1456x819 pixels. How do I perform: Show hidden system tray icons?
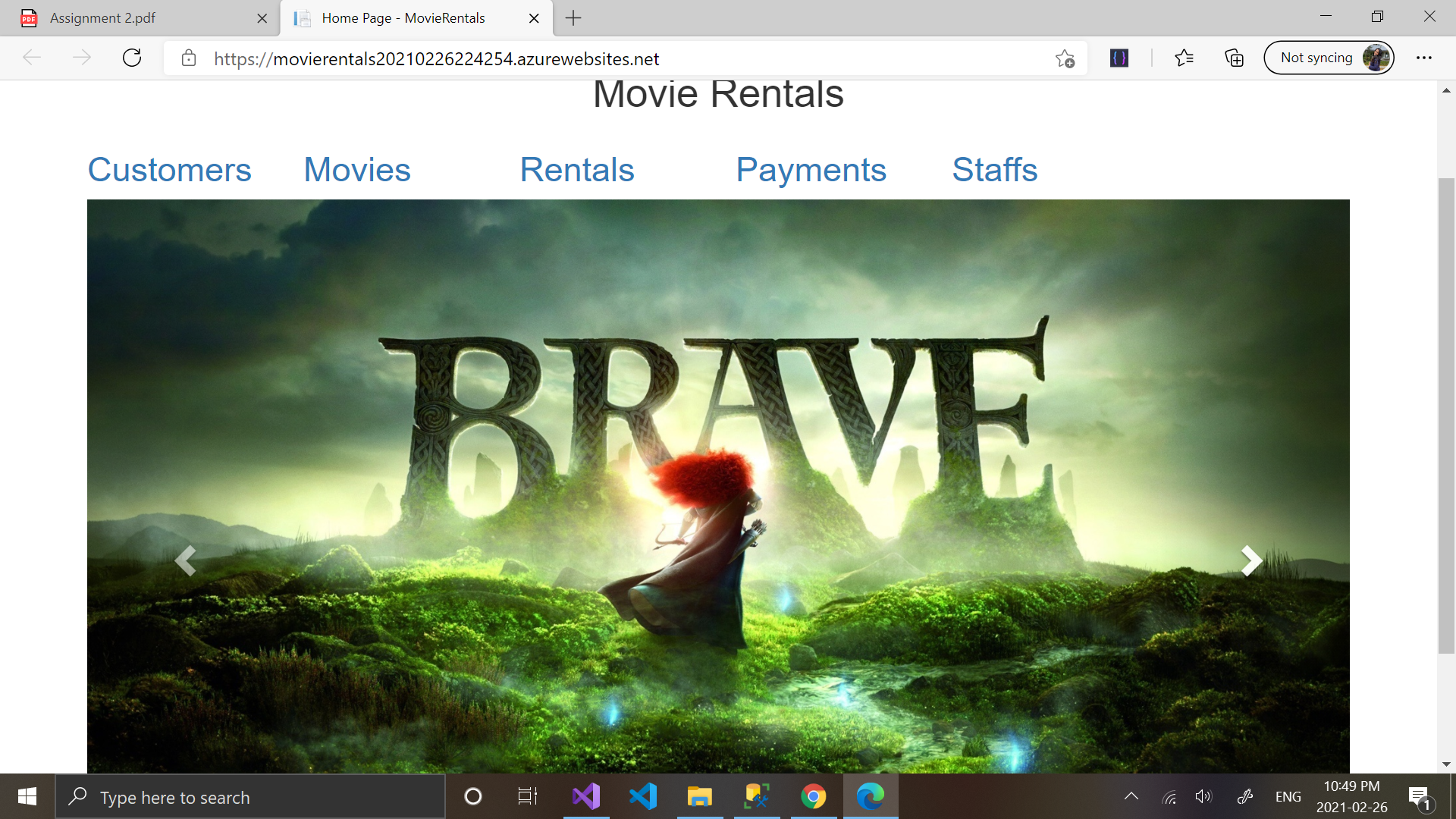tap(1131, 796)
